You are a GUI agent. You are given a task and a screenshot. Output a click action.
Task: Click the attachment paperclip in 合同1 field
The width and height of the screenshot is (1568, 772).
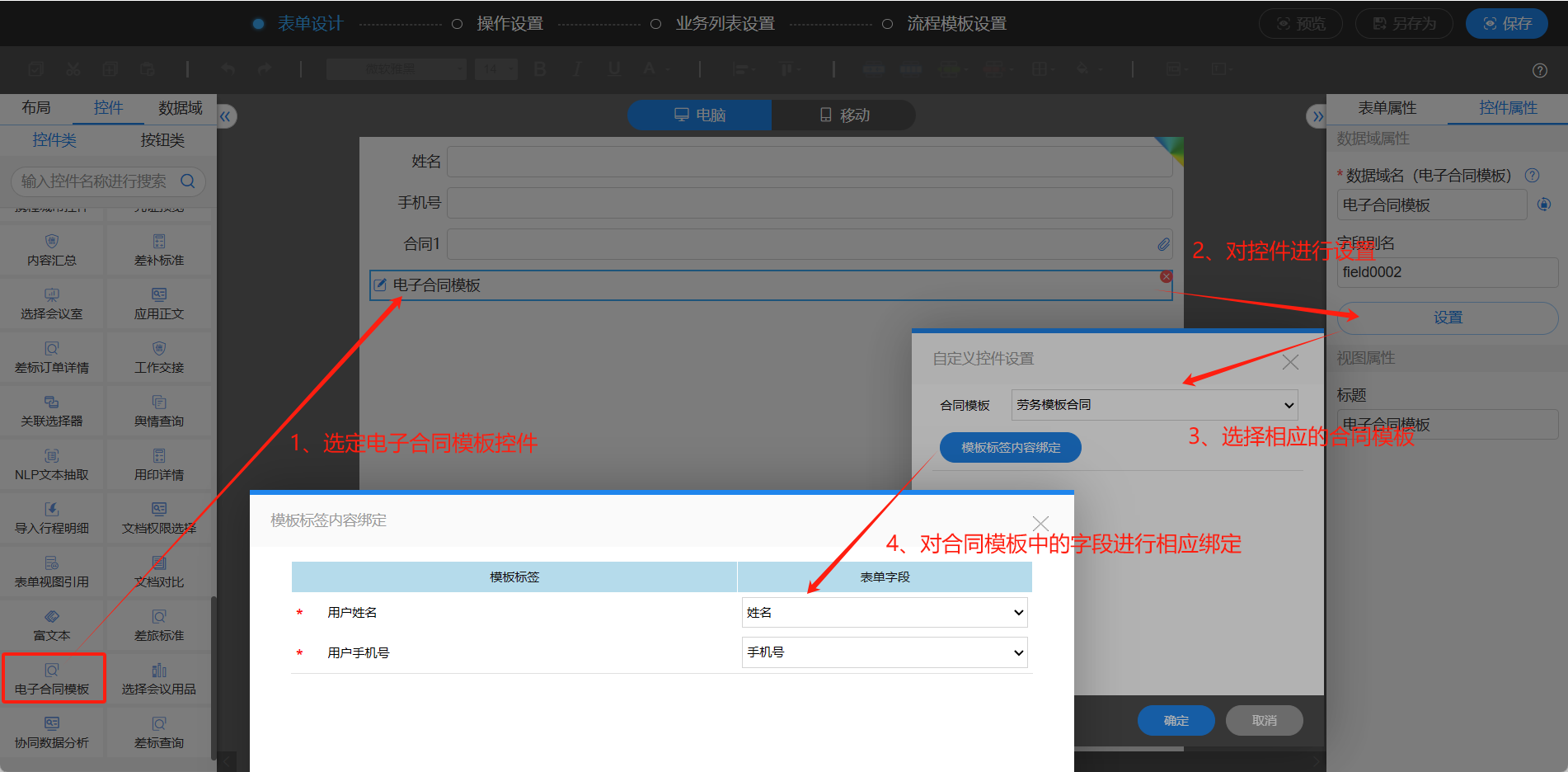[1163, 244]
